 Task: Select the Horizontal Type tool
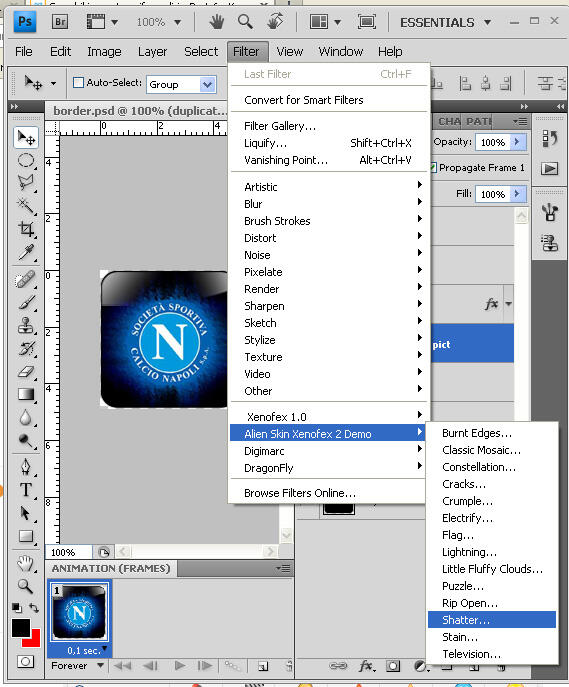[26, 490]
